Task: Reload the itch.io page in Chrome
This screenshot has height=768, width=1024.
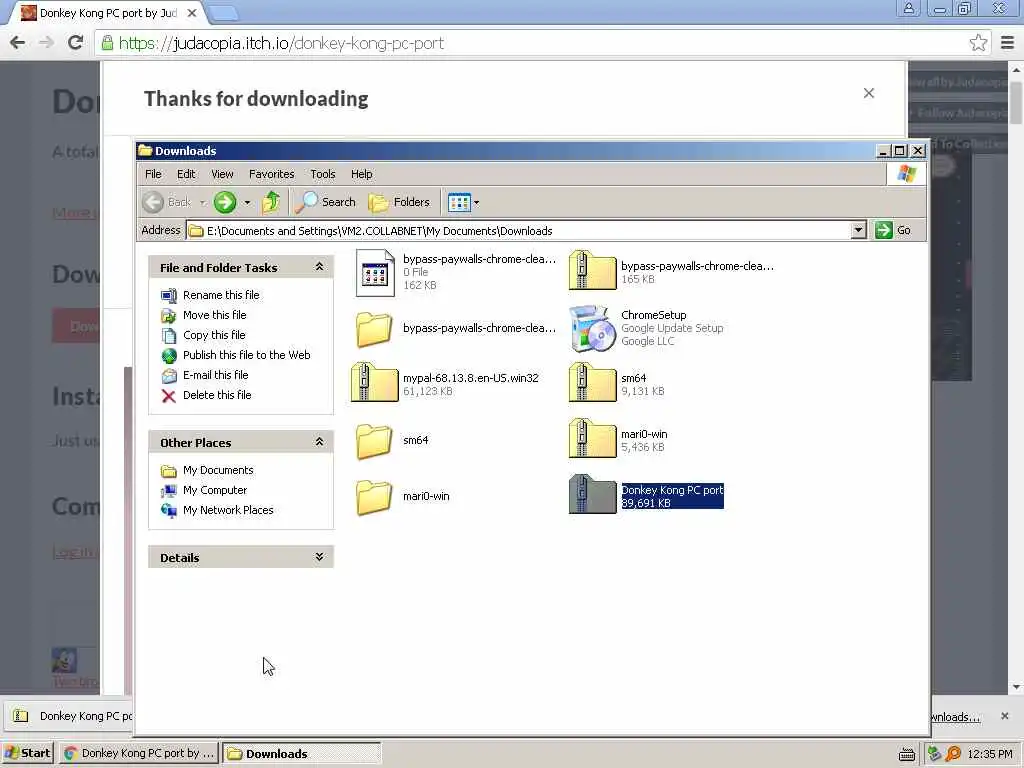Action: (x=75, y=43)
